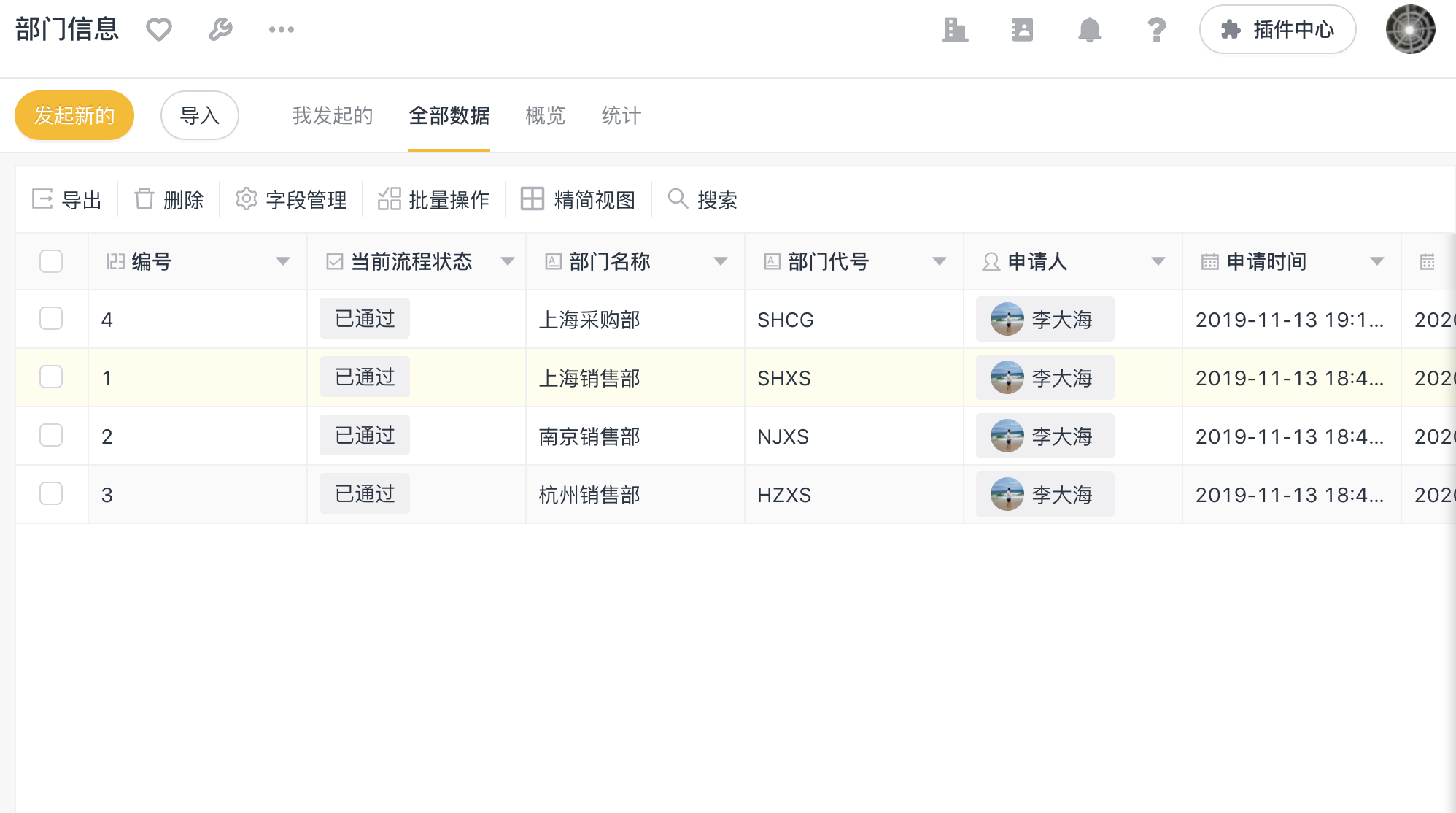Check the row for 上海销售部
Screen dimensions: 1456x813
pos(51,377)
